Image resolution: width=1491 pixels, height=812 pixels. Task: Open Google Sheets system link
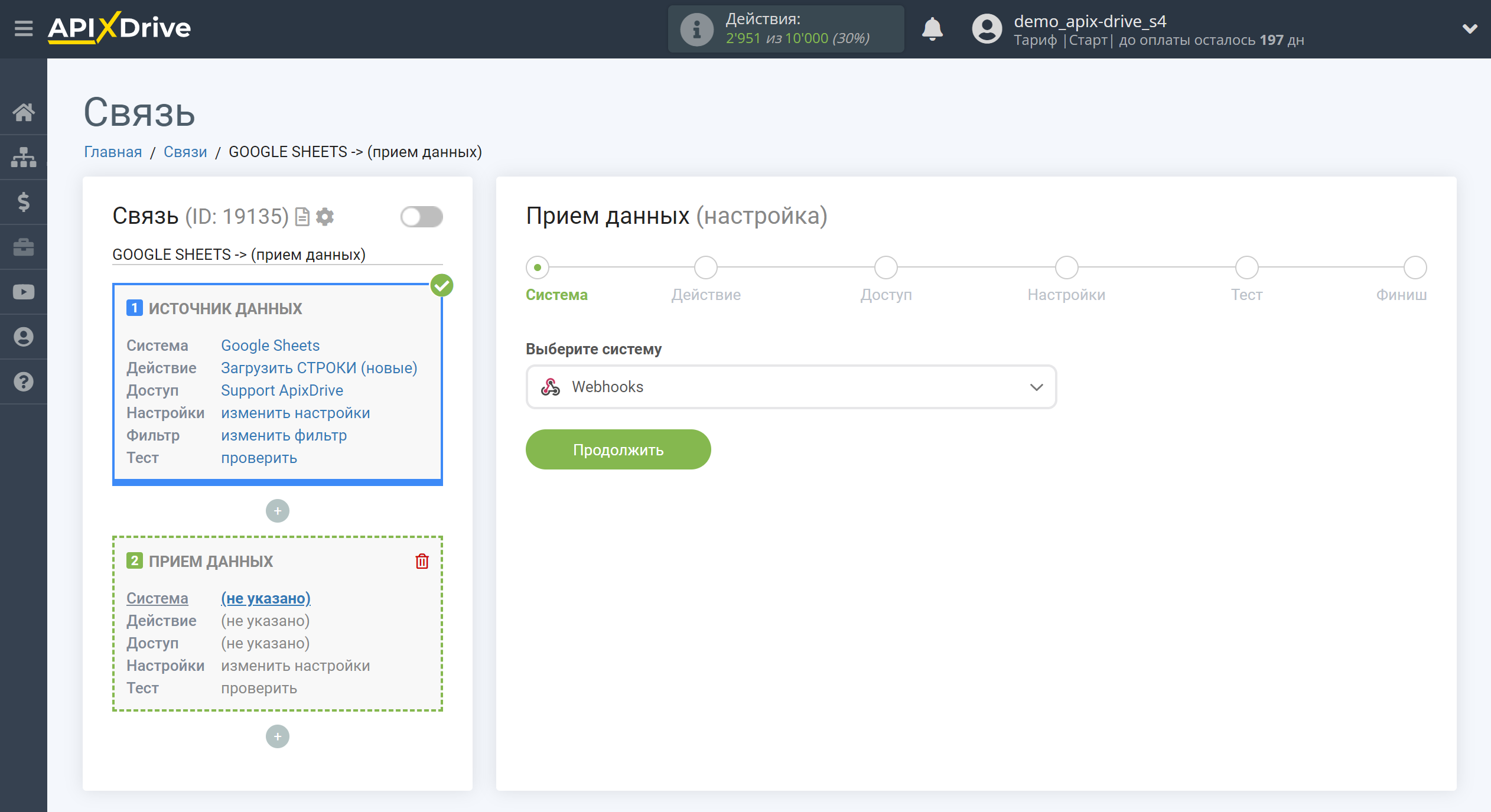270,345
